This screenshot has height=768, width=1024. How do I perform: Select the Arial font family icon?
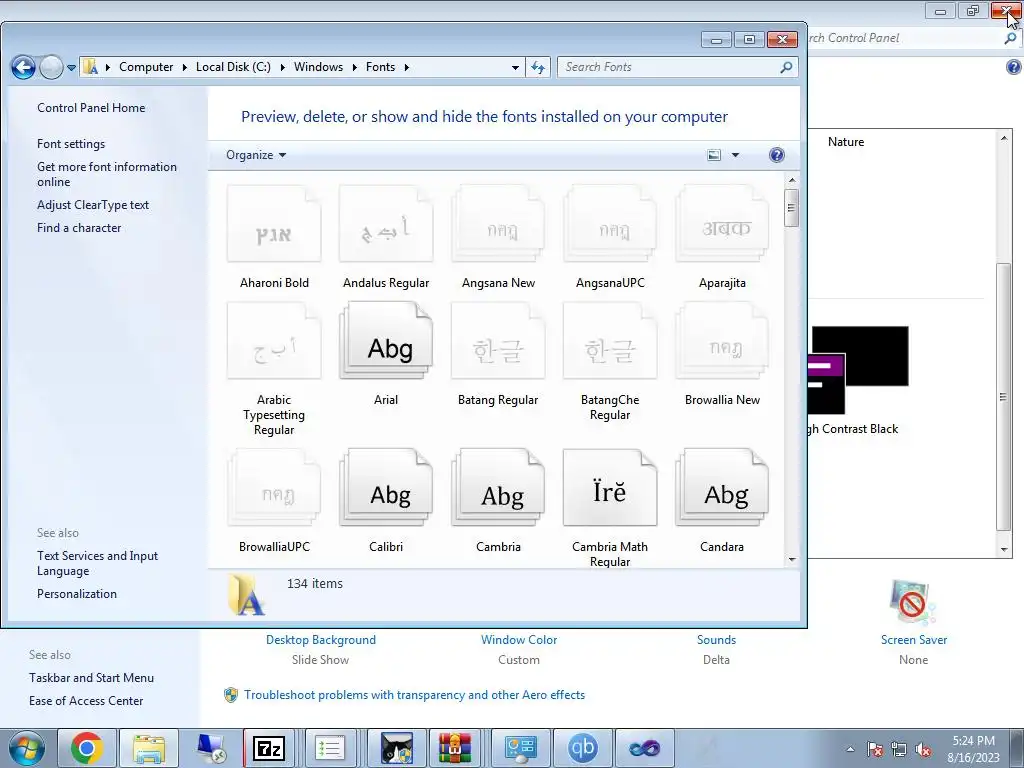coord(386,341)
